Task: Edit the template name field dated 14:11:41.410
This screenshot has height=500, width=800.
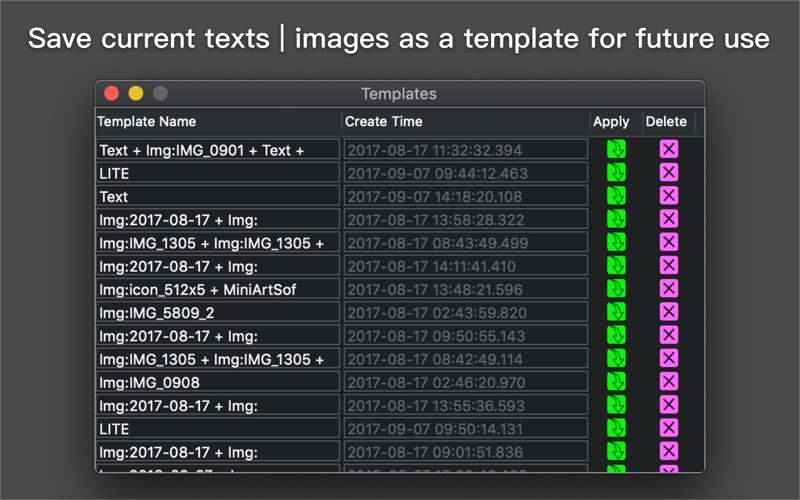Action: (x=218, y=266)
